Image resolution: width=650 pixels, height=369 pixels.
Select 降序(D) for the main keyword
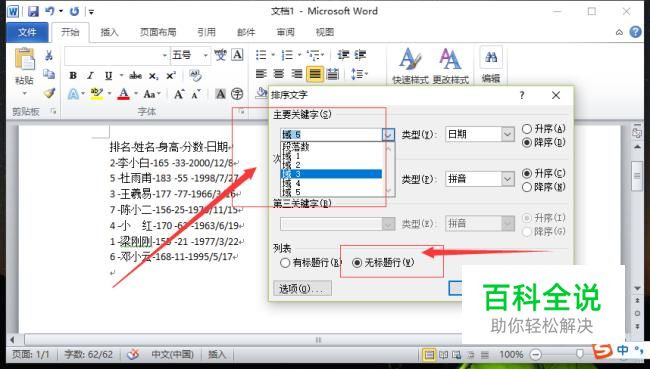pos(544,143)
